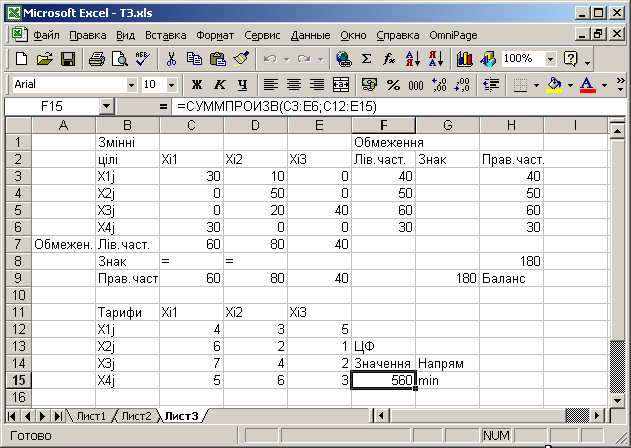Expand the Redo history dropdown arrow

tap(321, 59)
